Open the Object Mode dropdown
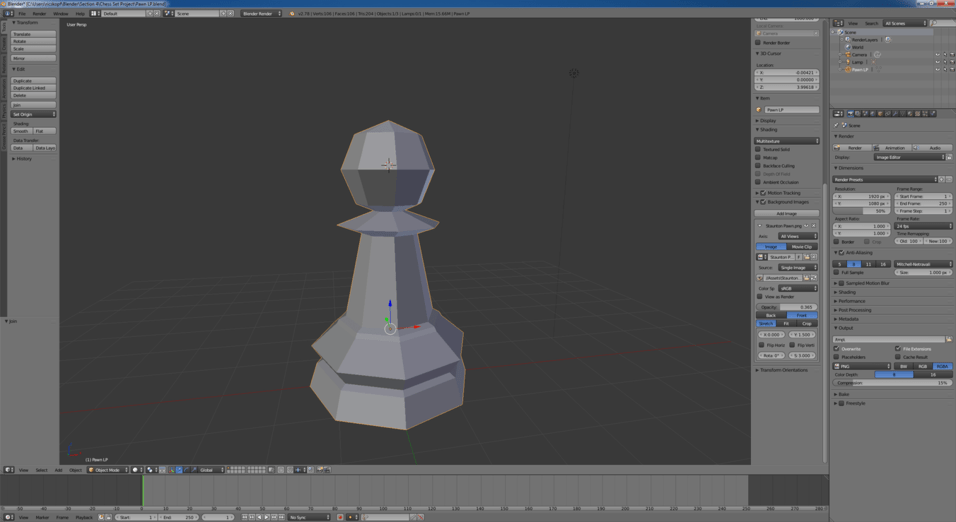Screen dimensions: 956x522 click(x=108, y=470)
